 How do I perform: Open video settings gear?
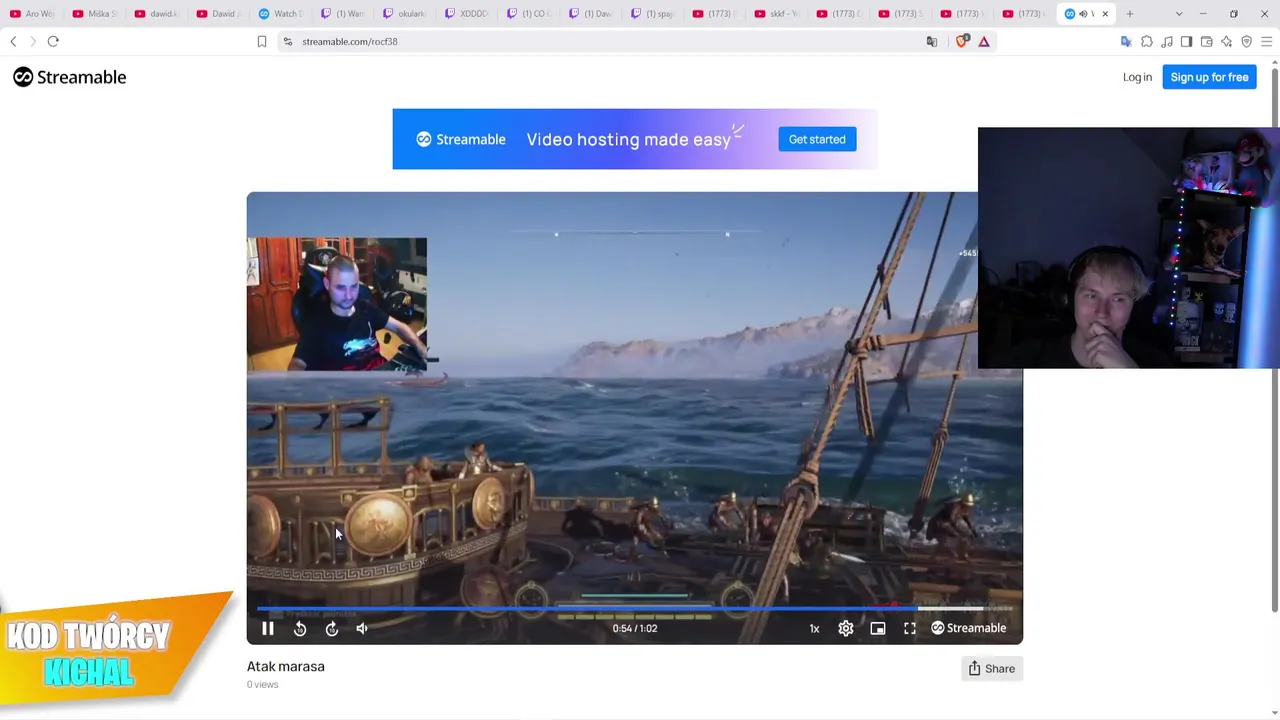tap(846, 628)
